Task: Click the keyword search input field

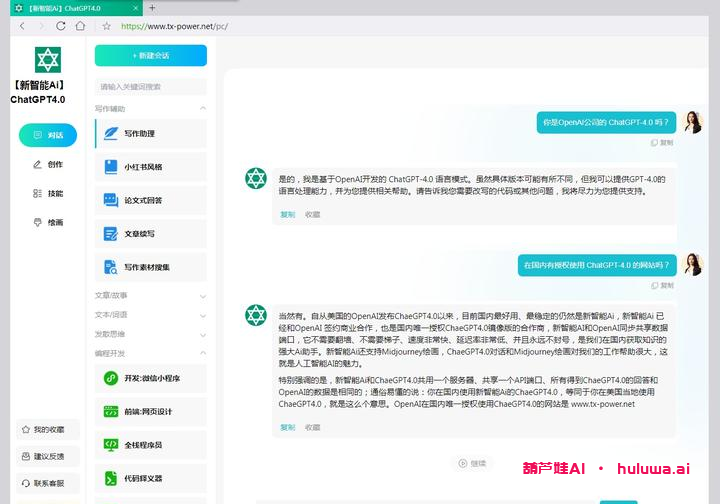Action: pyautogui.click(x=151, y=86)
